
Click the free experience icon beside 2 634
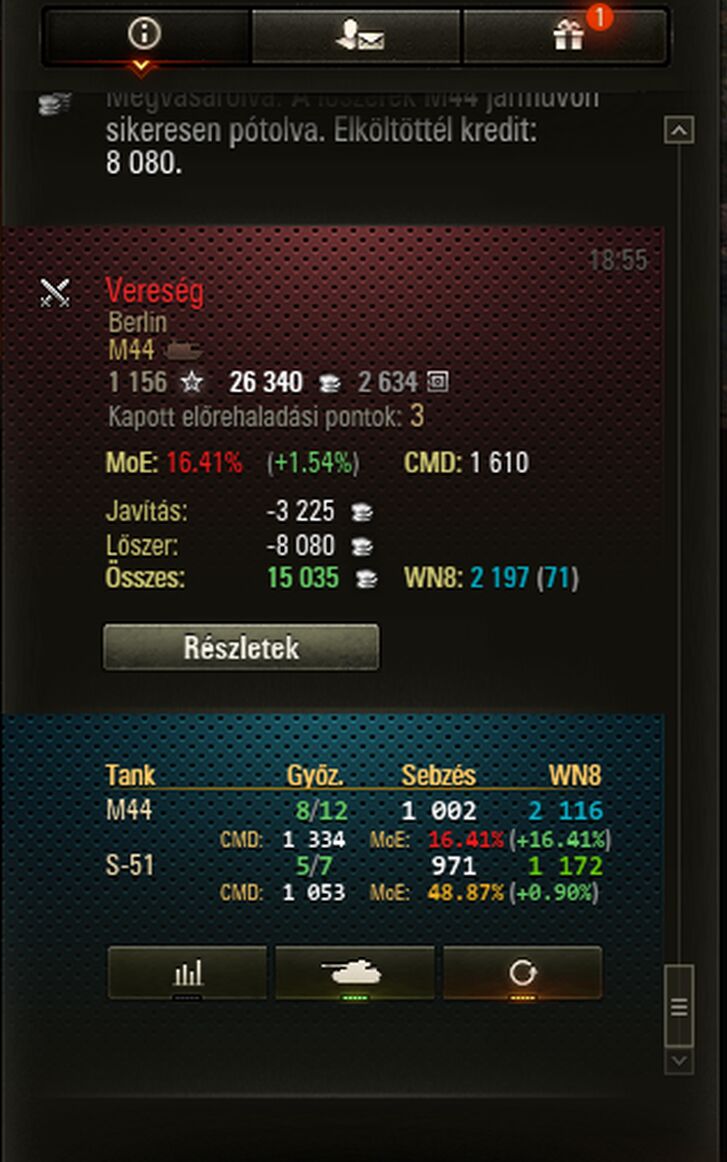tap(437, 382)
